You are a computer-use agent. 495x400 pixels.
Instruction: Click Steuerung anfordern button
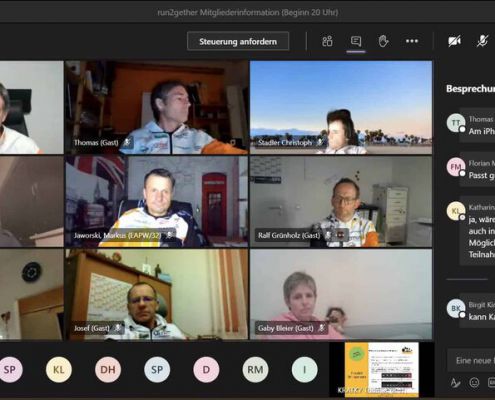238,41
